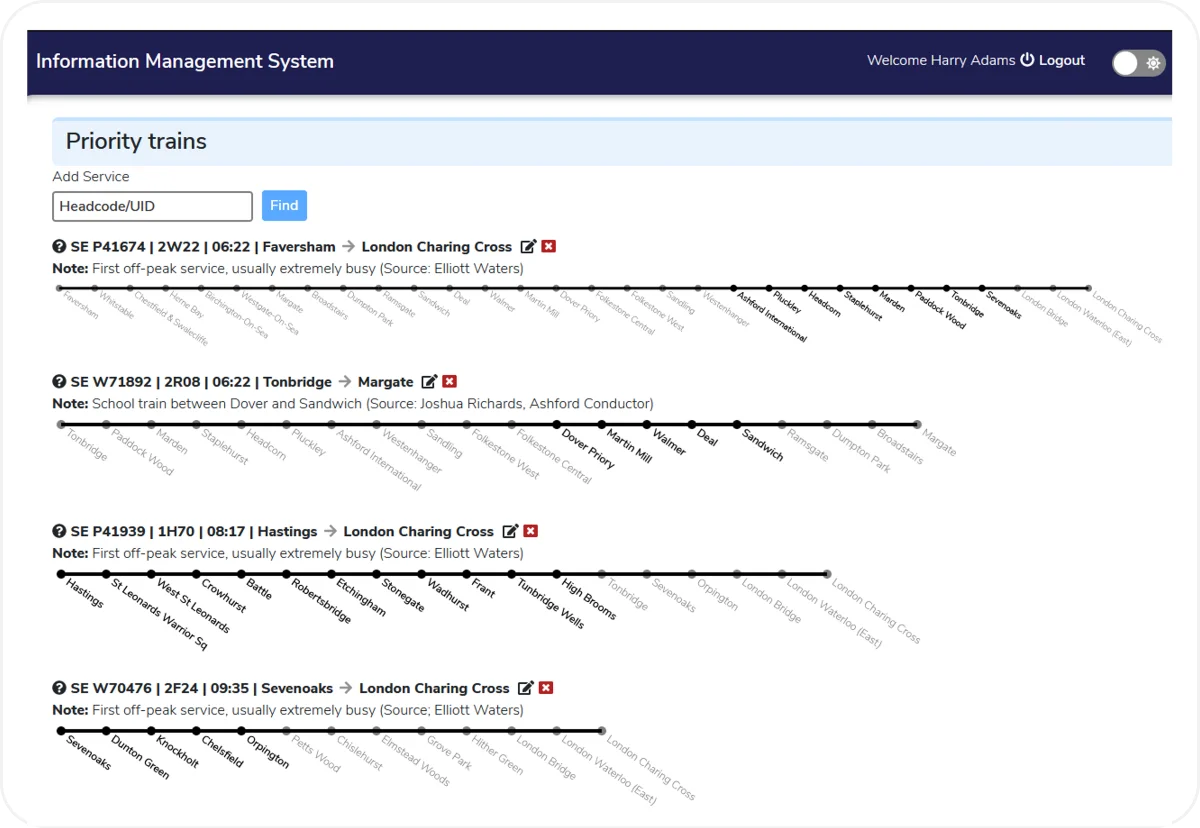Select the Knockholt stop on 2F24 line

151,731
